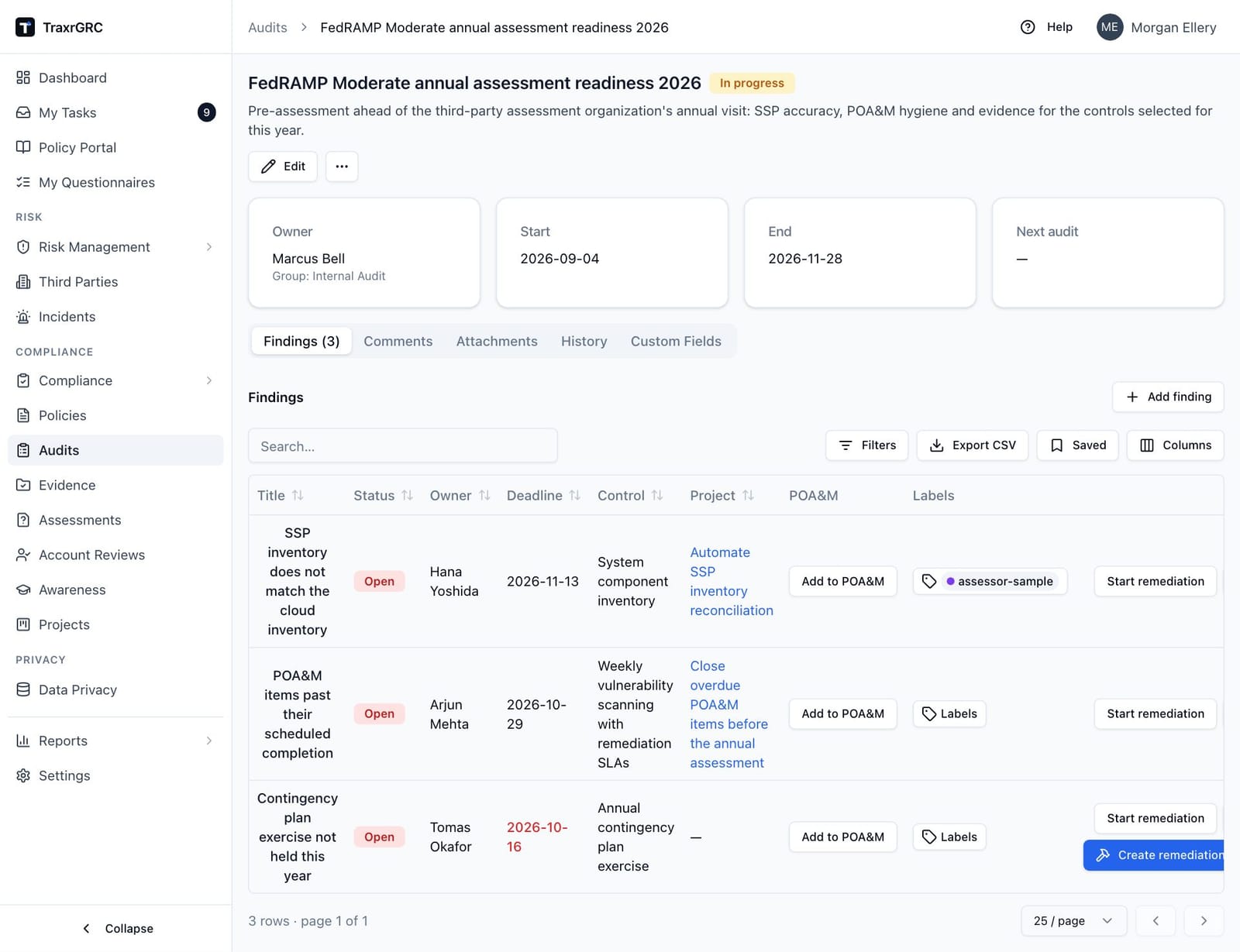Open the Custom Fields tab
Image resolution: width=1240 pixels, height=952 pixels.
(x=676, y=342)
